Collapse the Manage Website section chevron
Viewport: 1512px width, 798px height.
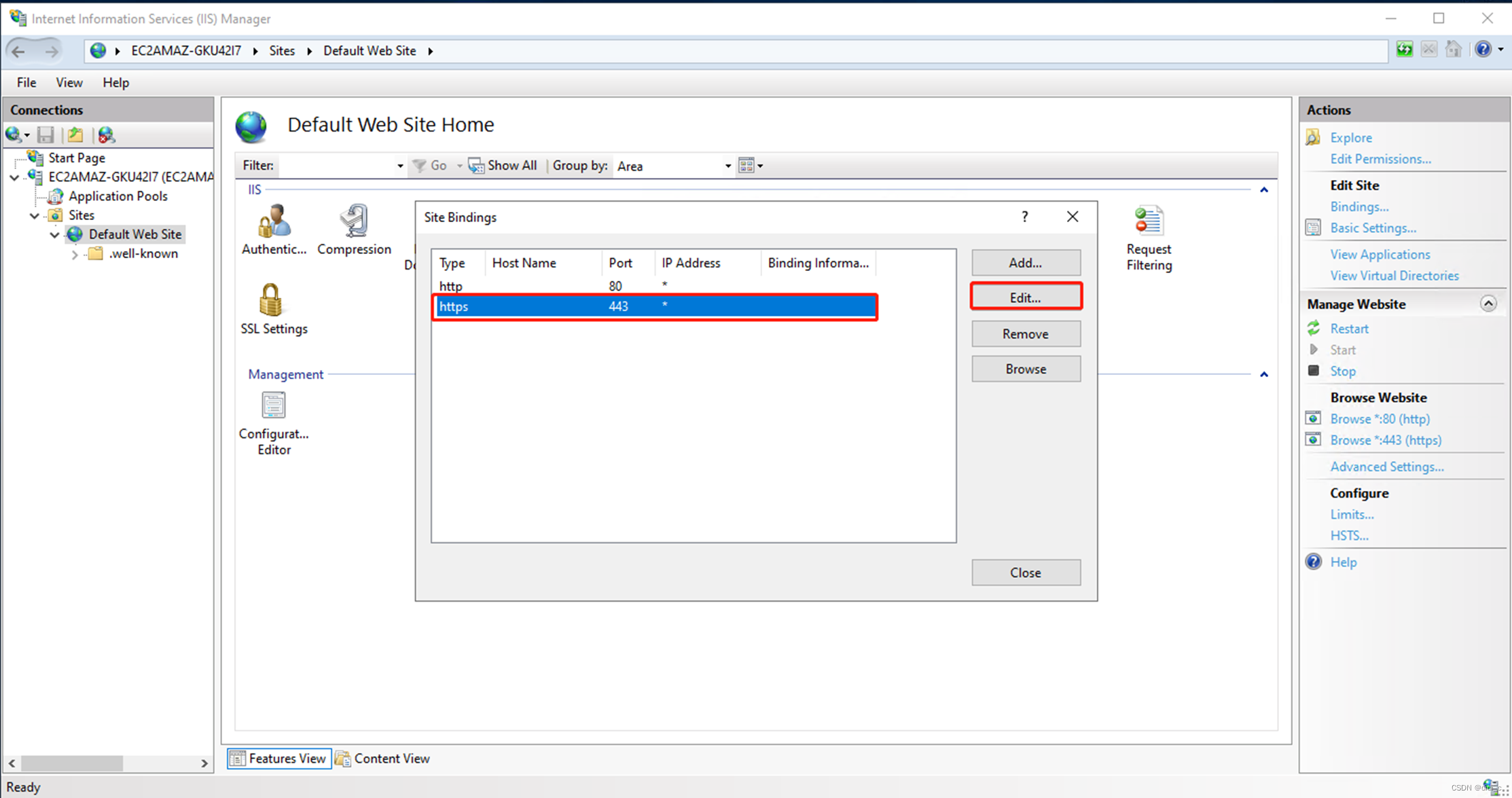1488,304
